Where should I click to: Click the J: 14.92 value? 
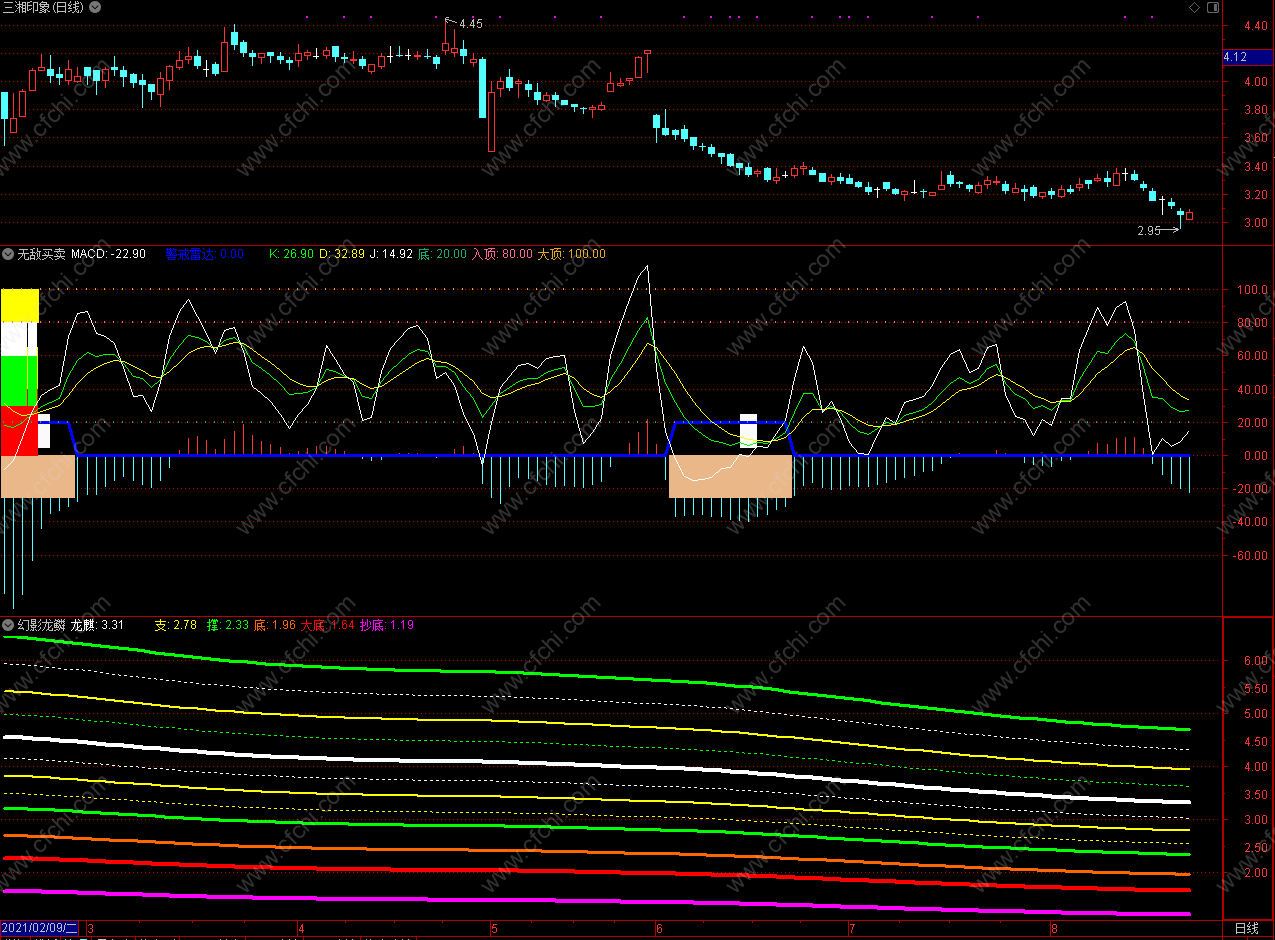click(392, 254)
